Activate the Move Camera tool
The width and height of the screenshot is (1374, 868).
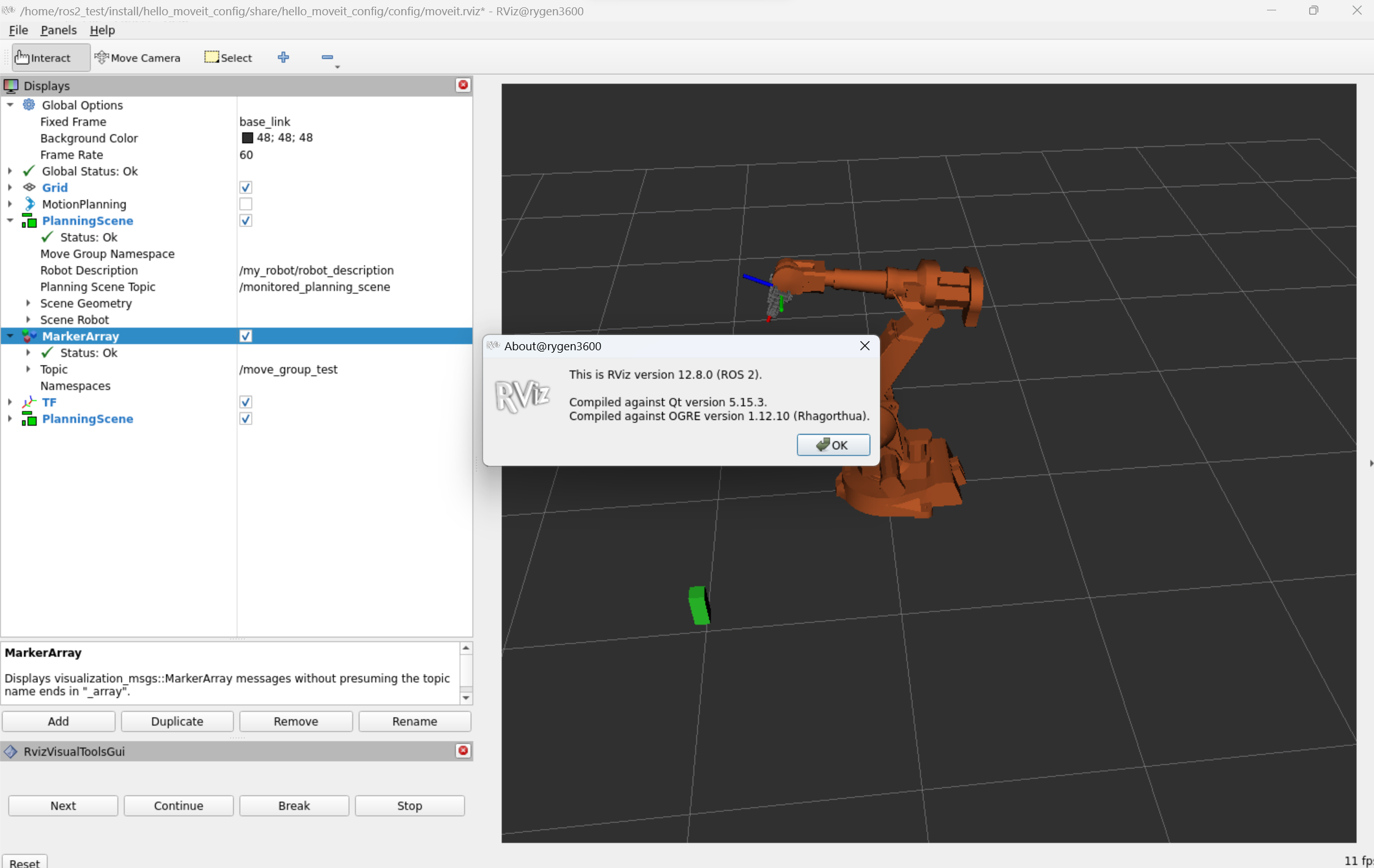(138, 57)
